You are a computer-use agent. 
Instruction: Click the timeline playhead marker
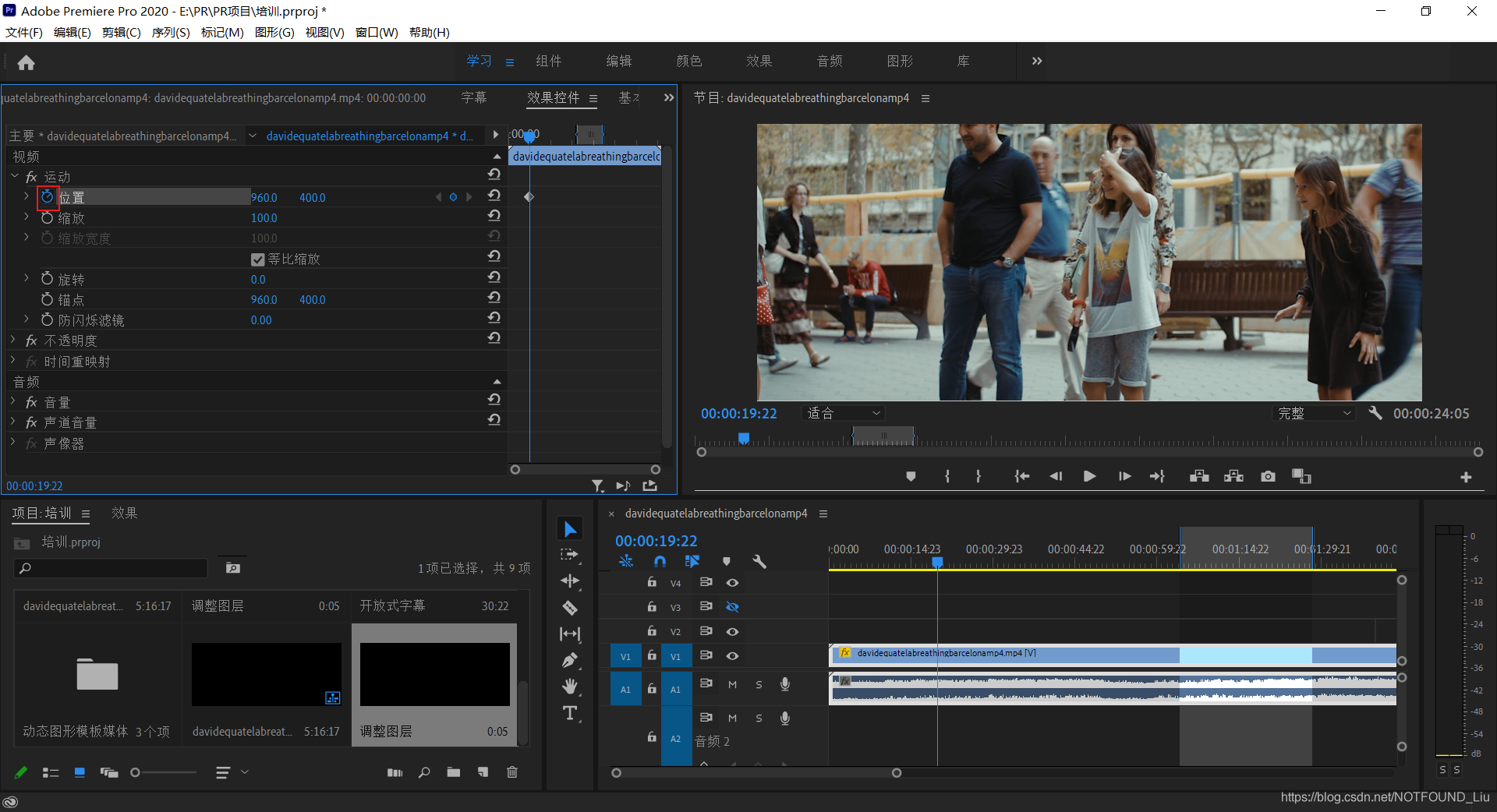pyautogui.click(x=937, y=562)
